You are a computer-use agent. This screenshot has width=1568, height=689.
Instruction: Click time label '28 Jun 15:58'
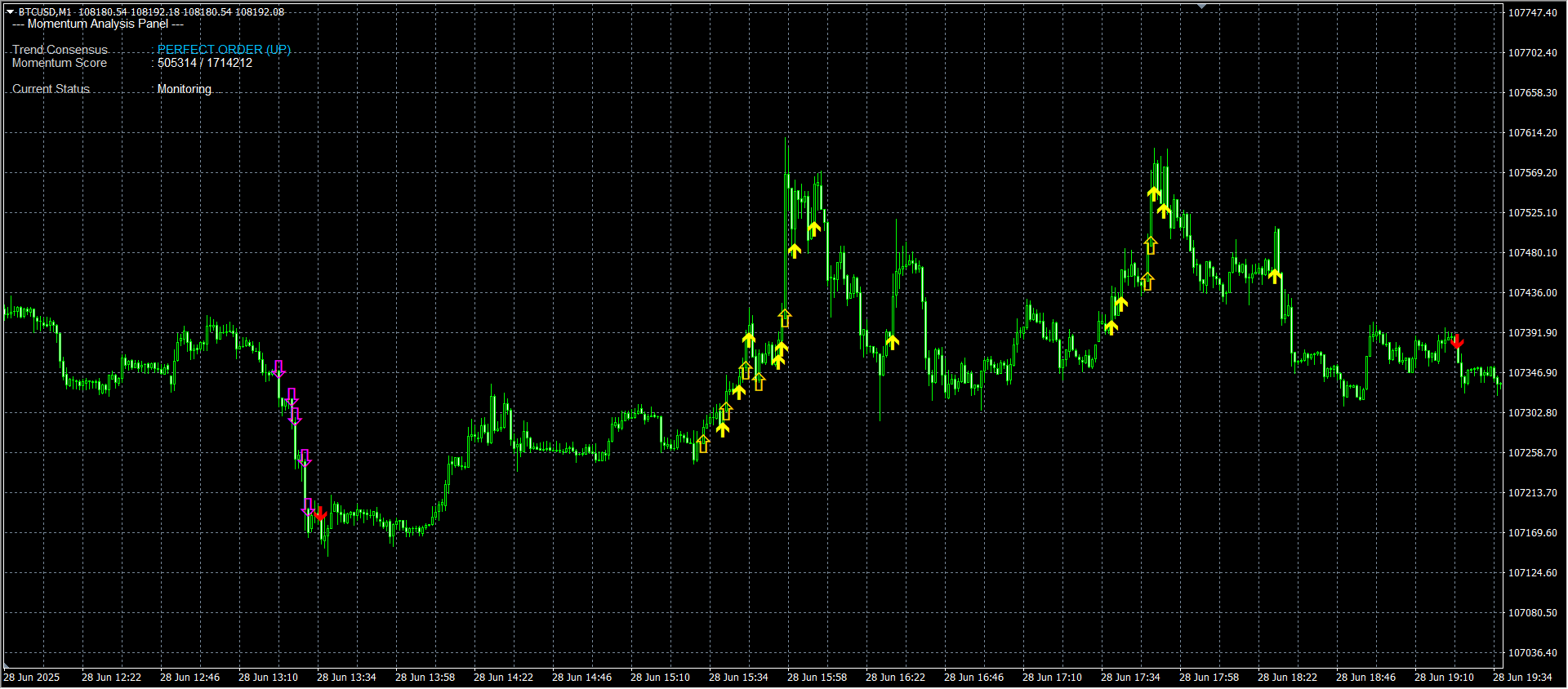(x=817, y=678)
